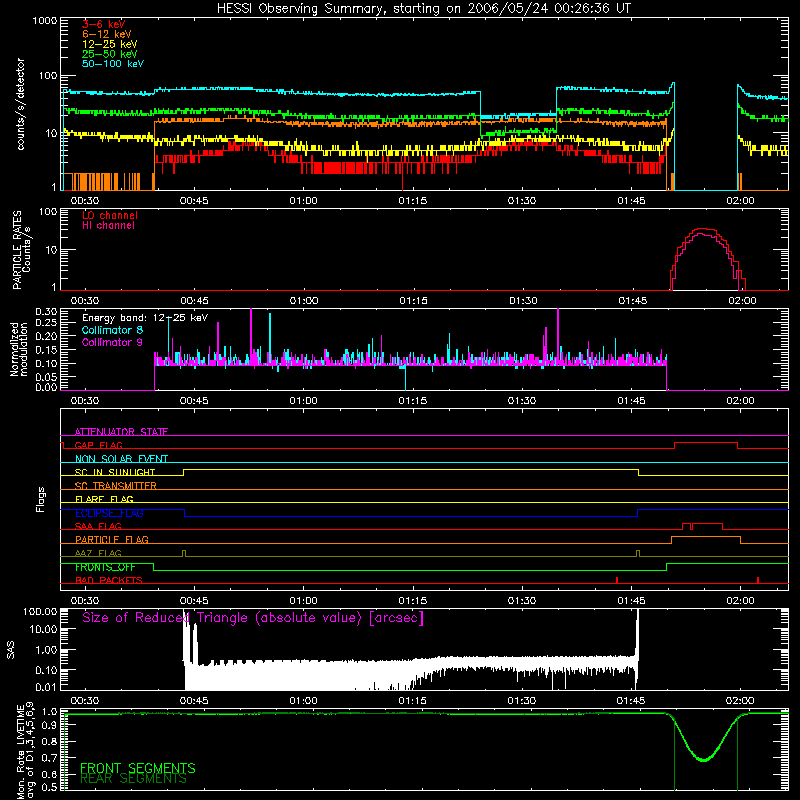Click the PARTICLE FLAG label

point(112,539)
